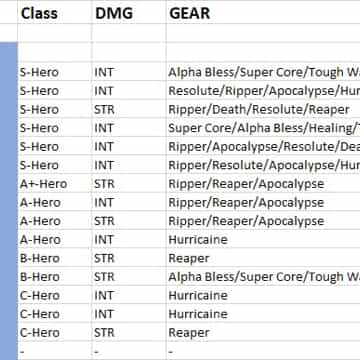360x360 pixels.
Task: Select STR cell in the A+-Hero row
Action: pos(129,184)
